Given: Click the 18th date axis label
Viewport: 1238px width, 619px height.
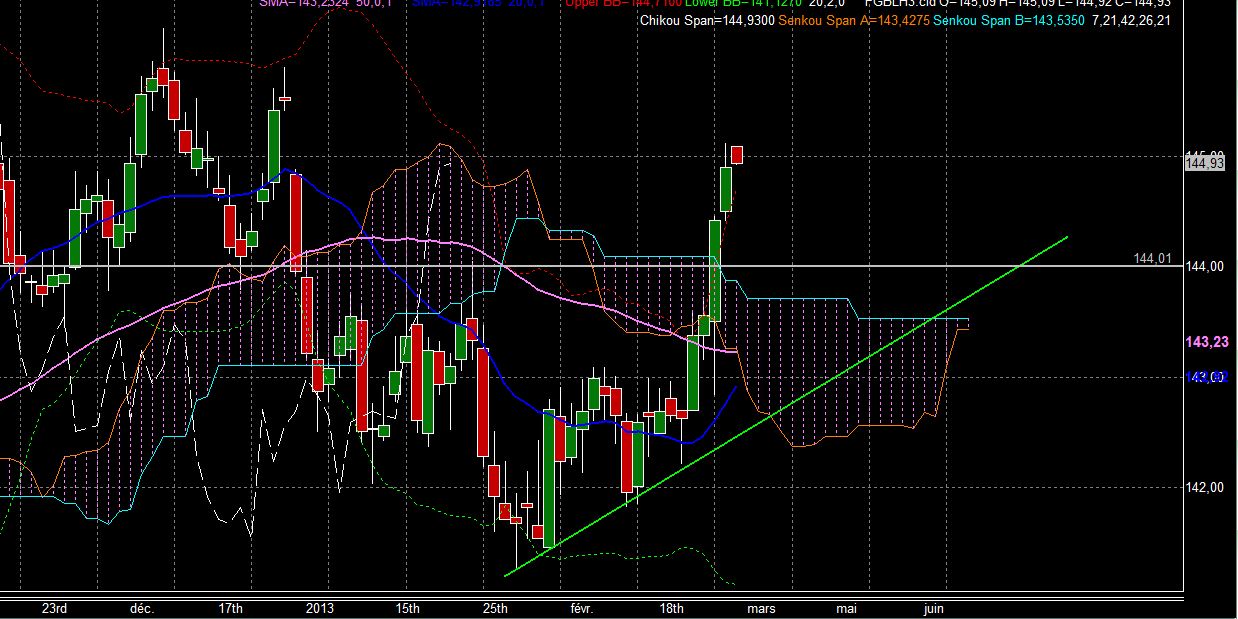Looking at the screenshot, I should pyautogui.click(x=672, y=608).
